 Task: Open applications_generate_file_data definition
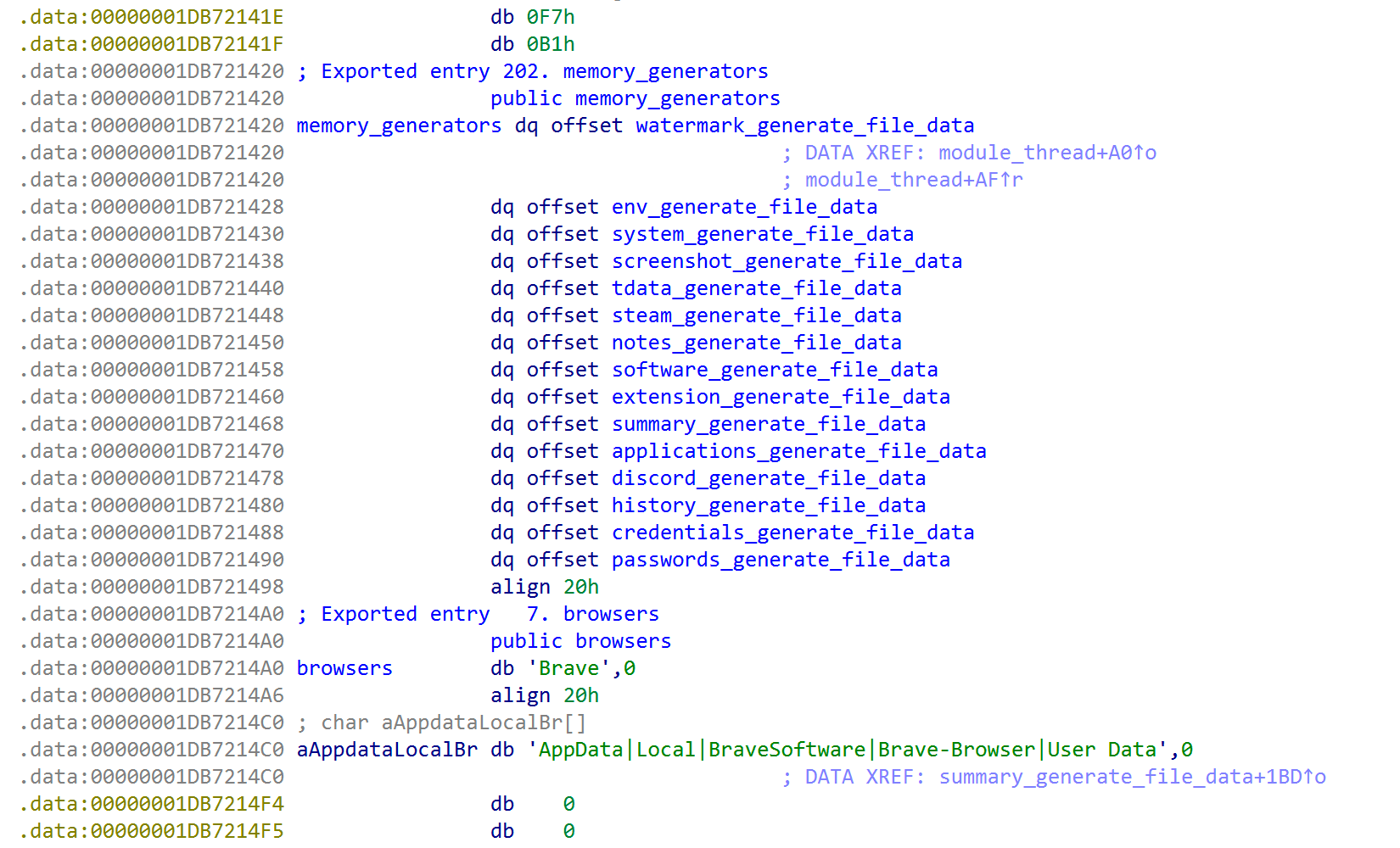coord(798,450)
